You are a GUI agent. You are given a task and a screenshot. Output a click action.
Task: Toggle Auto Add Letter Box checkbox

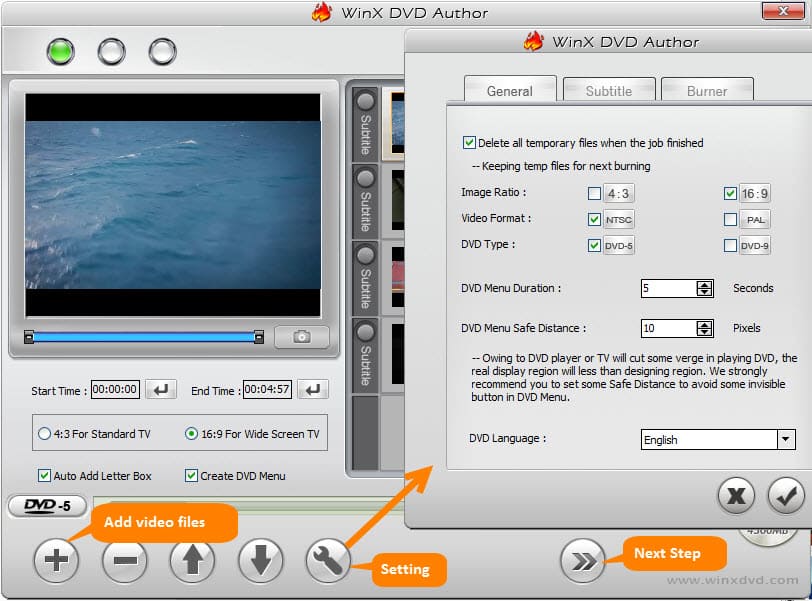coord(45,475)
